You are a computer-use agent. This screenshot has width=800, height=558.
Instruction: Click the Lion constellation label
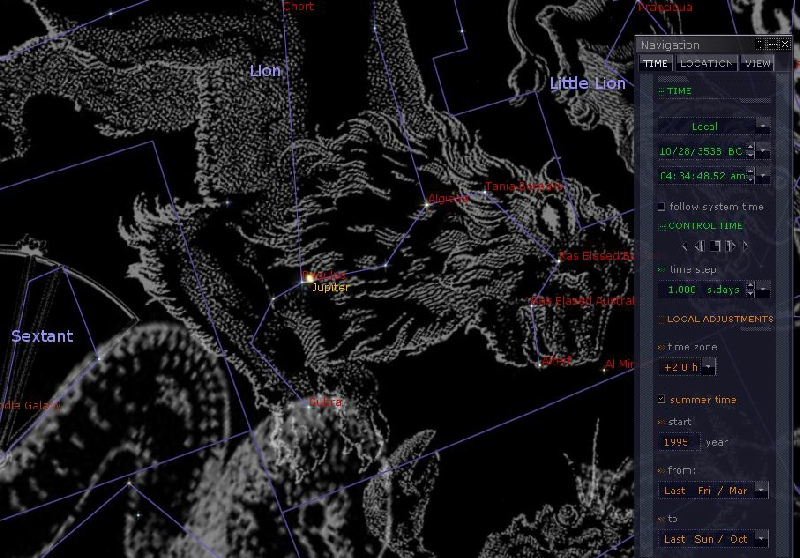265,71
